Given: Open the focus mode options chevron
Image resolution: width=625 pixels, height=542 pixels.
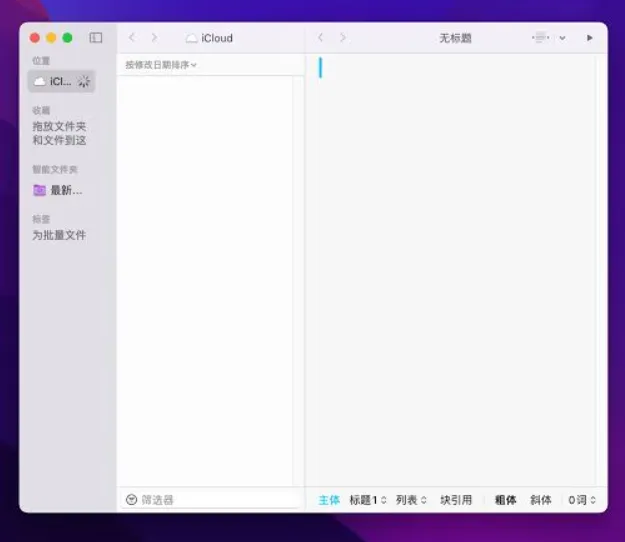Looking at the screenshot, I should pos(562,38).
